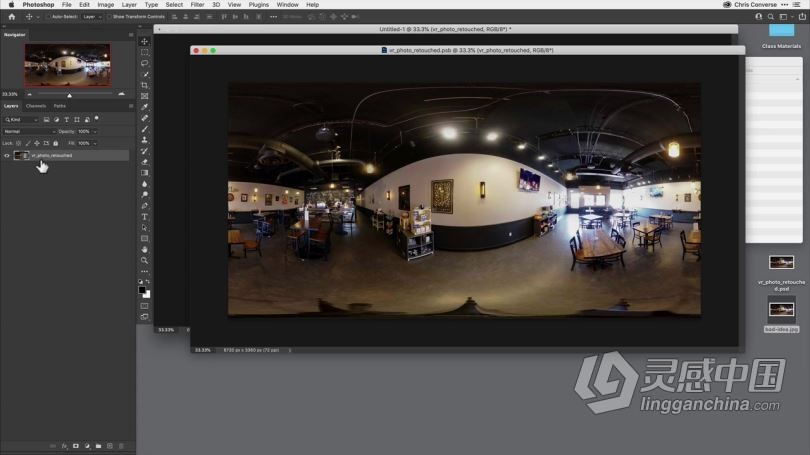
Task: Open the Kind filter dropdown
Action: (x=21, y=119)
